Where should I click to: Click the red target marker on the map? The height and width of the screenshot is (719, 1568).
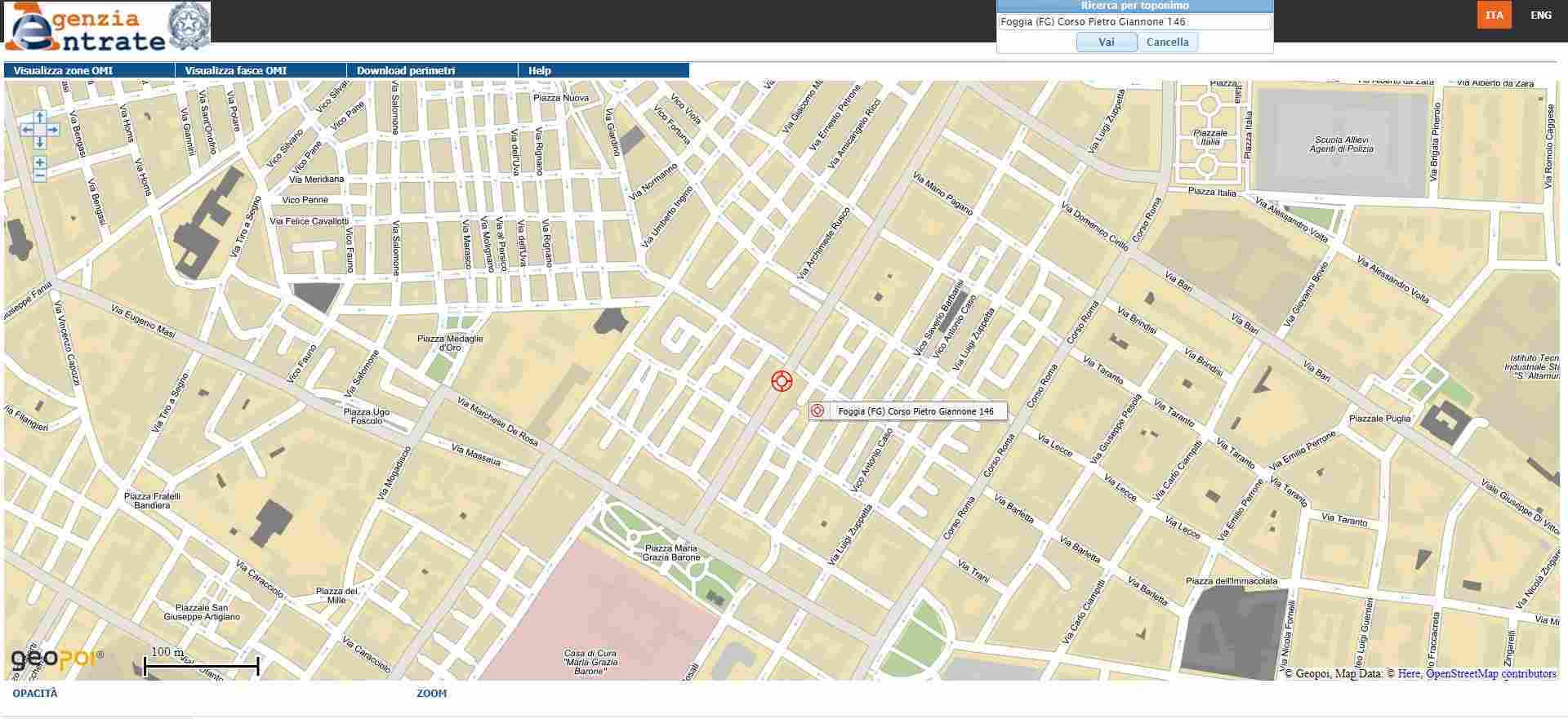(782, 381)
